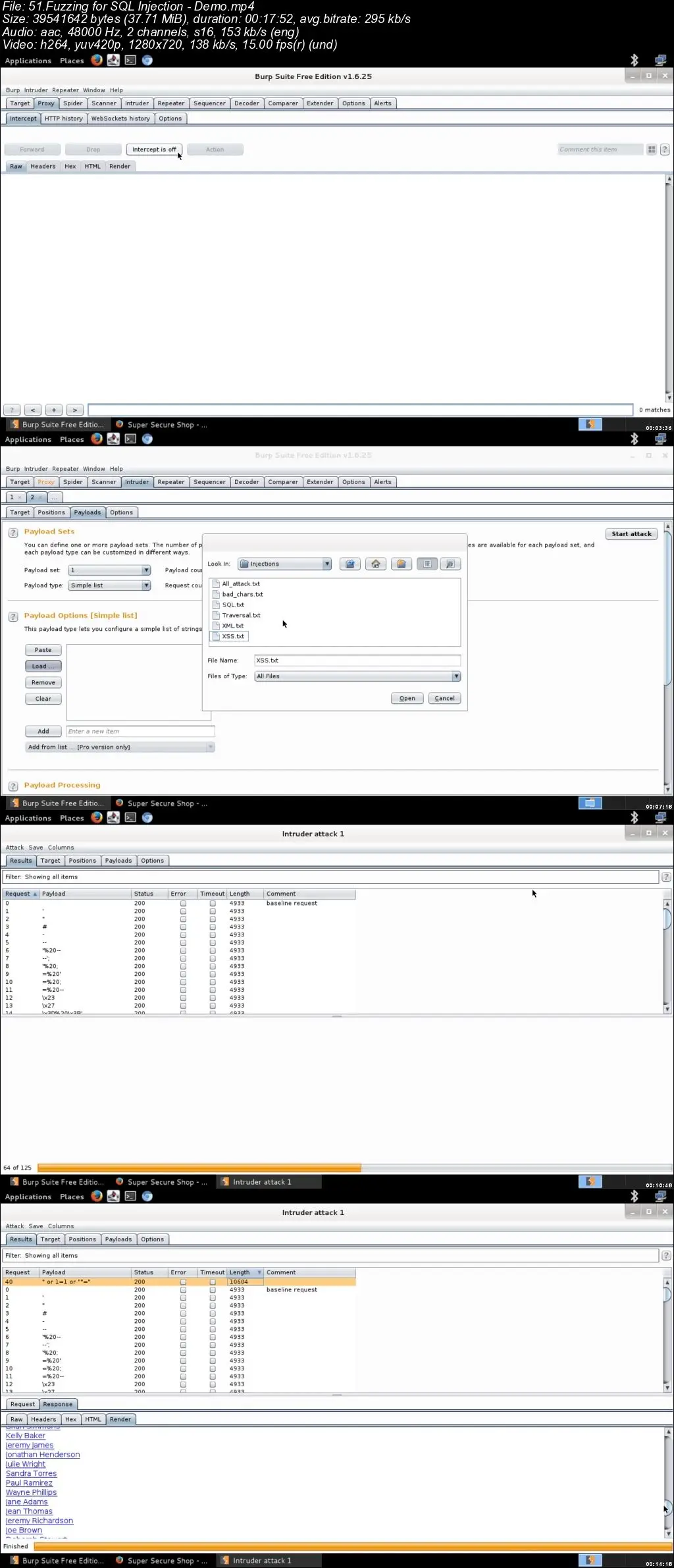Open the Response tab in the finished attack

(58, 1404)
